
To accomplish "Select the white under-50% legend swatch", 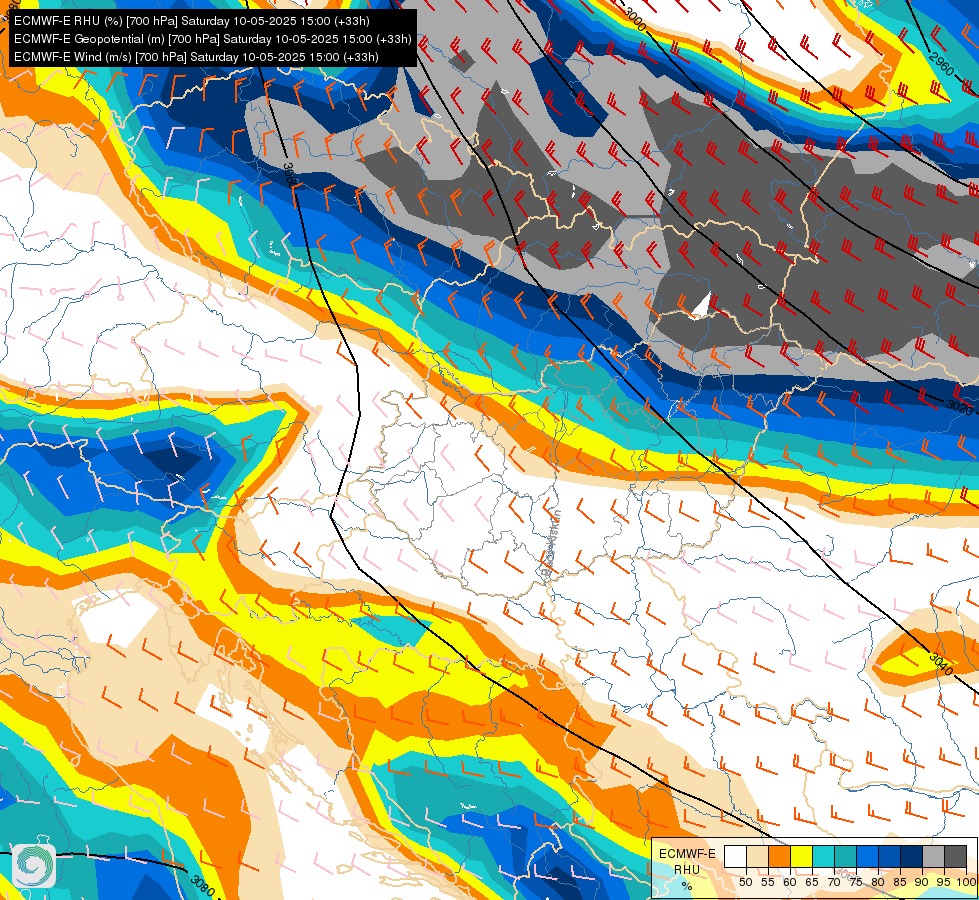I will click(735, 856).
